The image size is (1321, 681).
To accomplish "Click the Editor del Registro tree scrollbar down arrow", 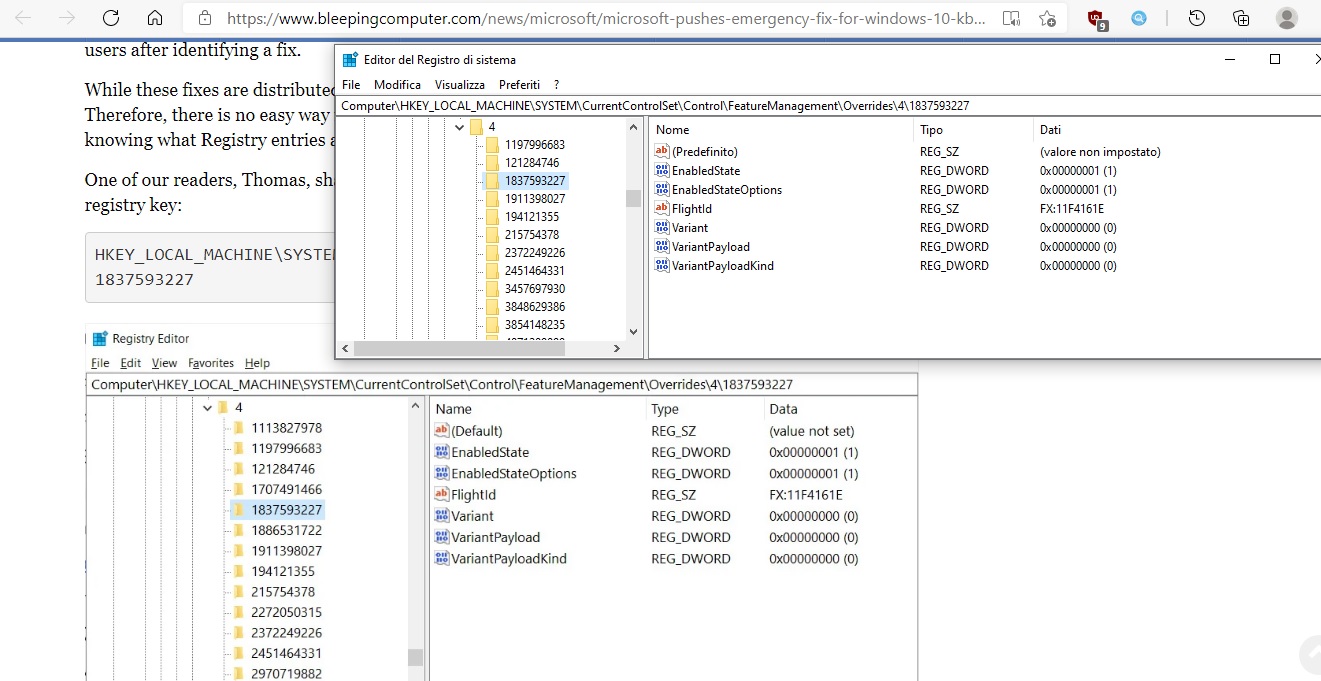I will click(633, 331).
